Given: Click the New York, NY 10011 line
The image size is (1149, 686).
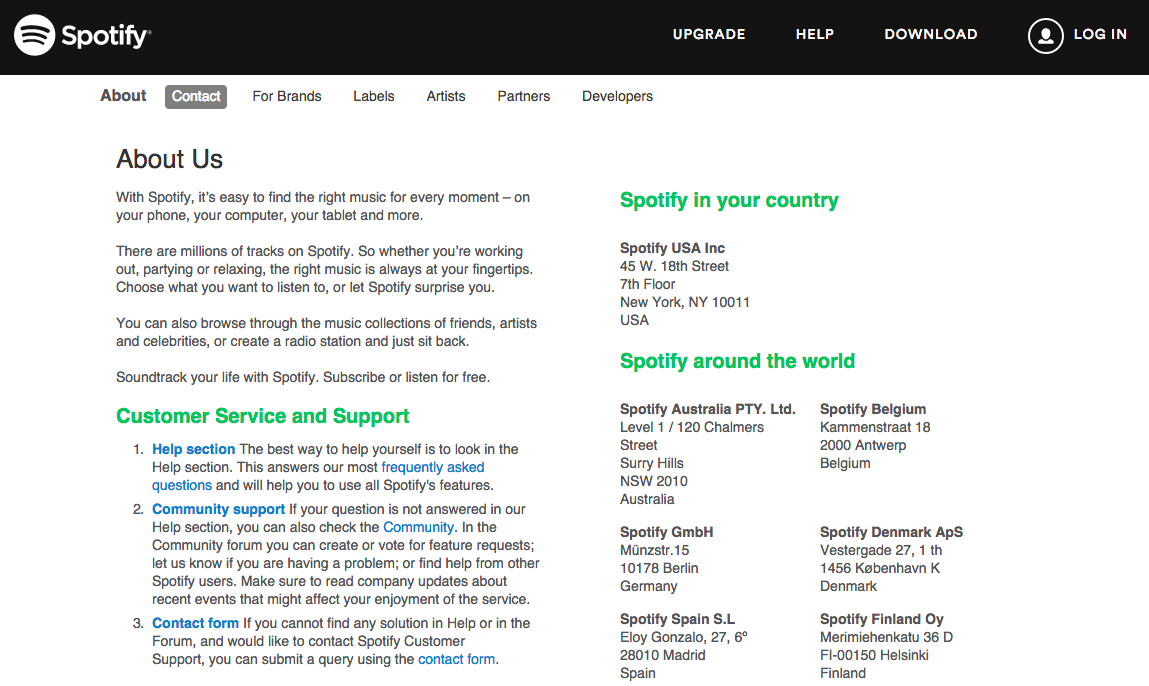Looking at the screenshot, I should click(x=684, y=302).
